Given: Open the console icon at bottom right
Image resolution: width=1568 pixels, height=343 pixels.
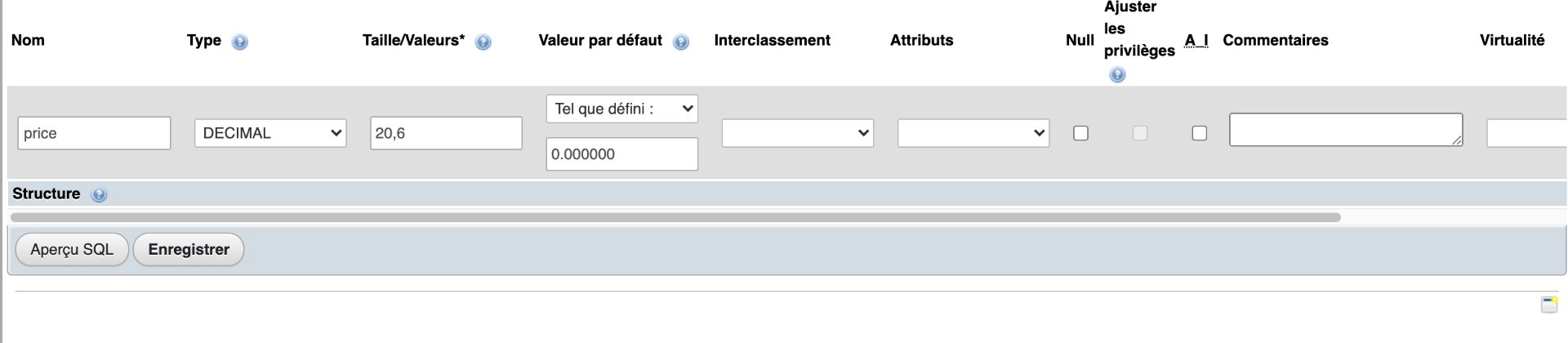Looking at the screenshot, I should (x=1549, y=305).
